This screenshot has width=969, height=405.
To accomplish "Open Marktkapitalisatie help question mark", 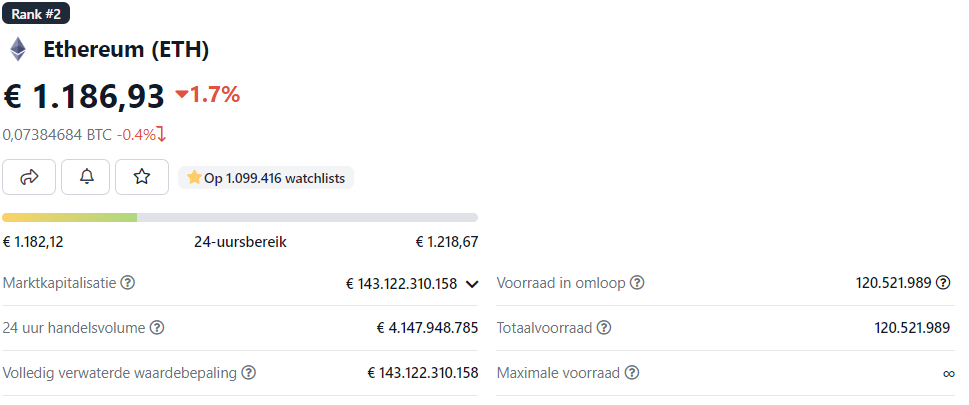I will tap(127, 283).
